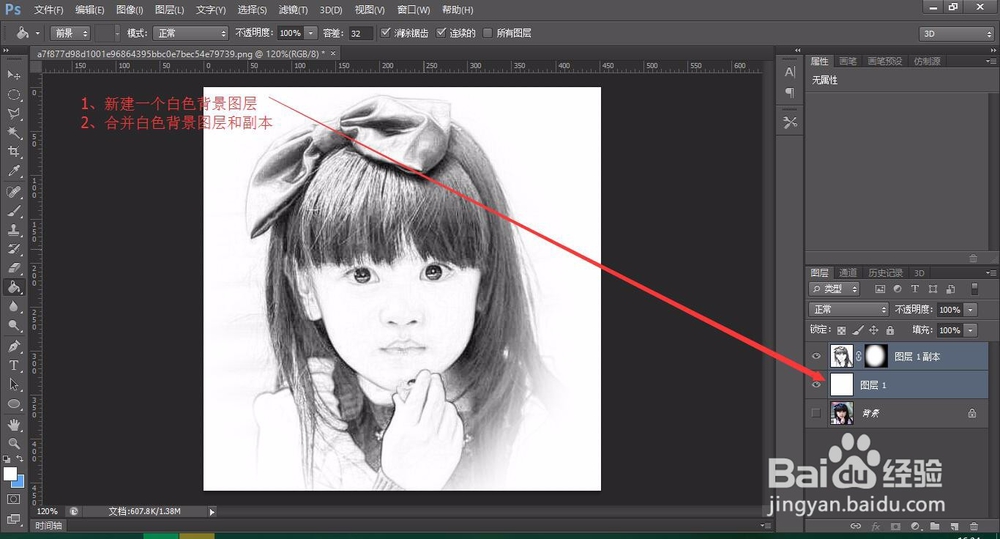Viewport: 1000px width, 539px height.
Task: Select the Zoom tool in toolbar
Action: (13, 443)
